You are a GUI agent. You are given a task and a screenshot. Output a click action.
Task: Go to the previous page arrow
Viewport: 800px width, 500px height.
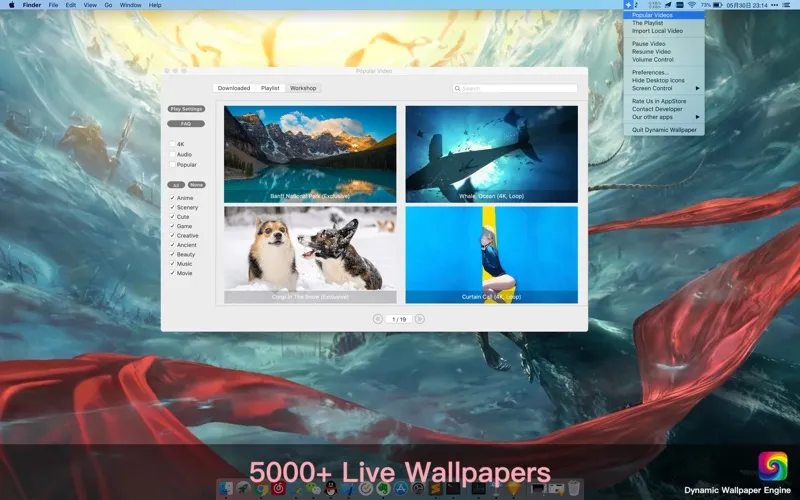point(378,319)
